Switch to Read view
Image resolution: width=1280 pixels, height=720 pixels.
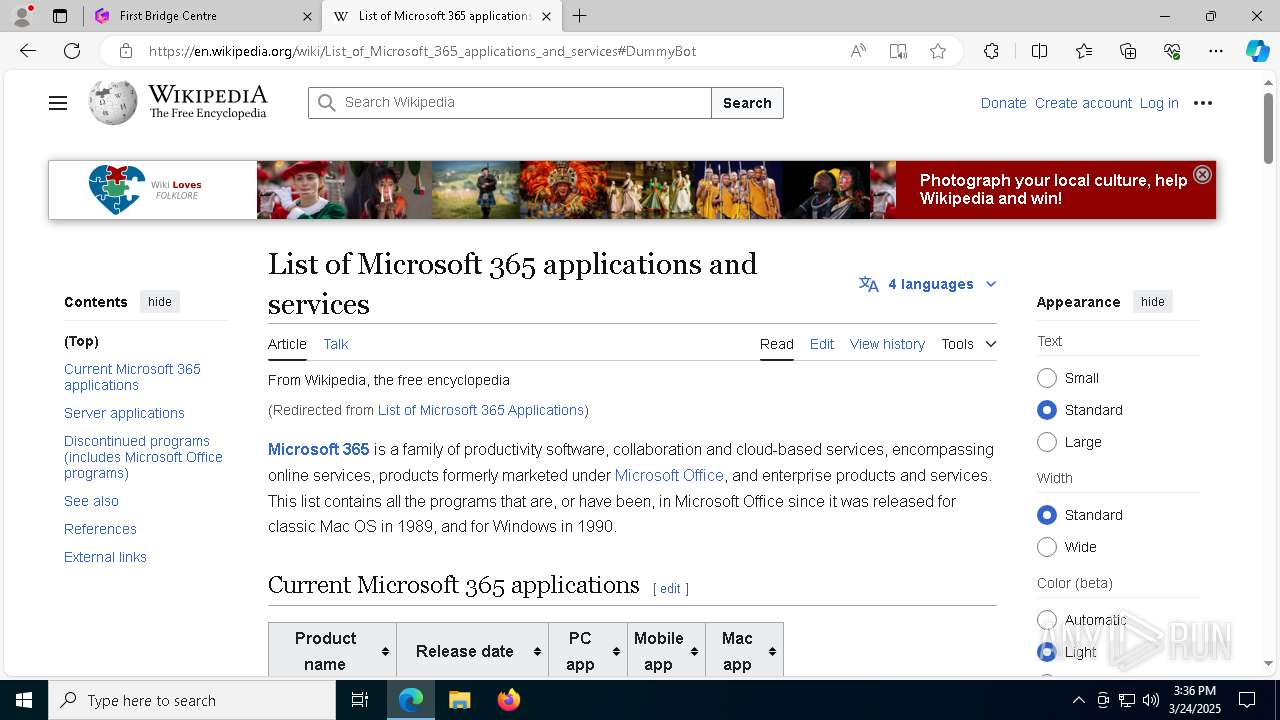[x=776, y=344]
